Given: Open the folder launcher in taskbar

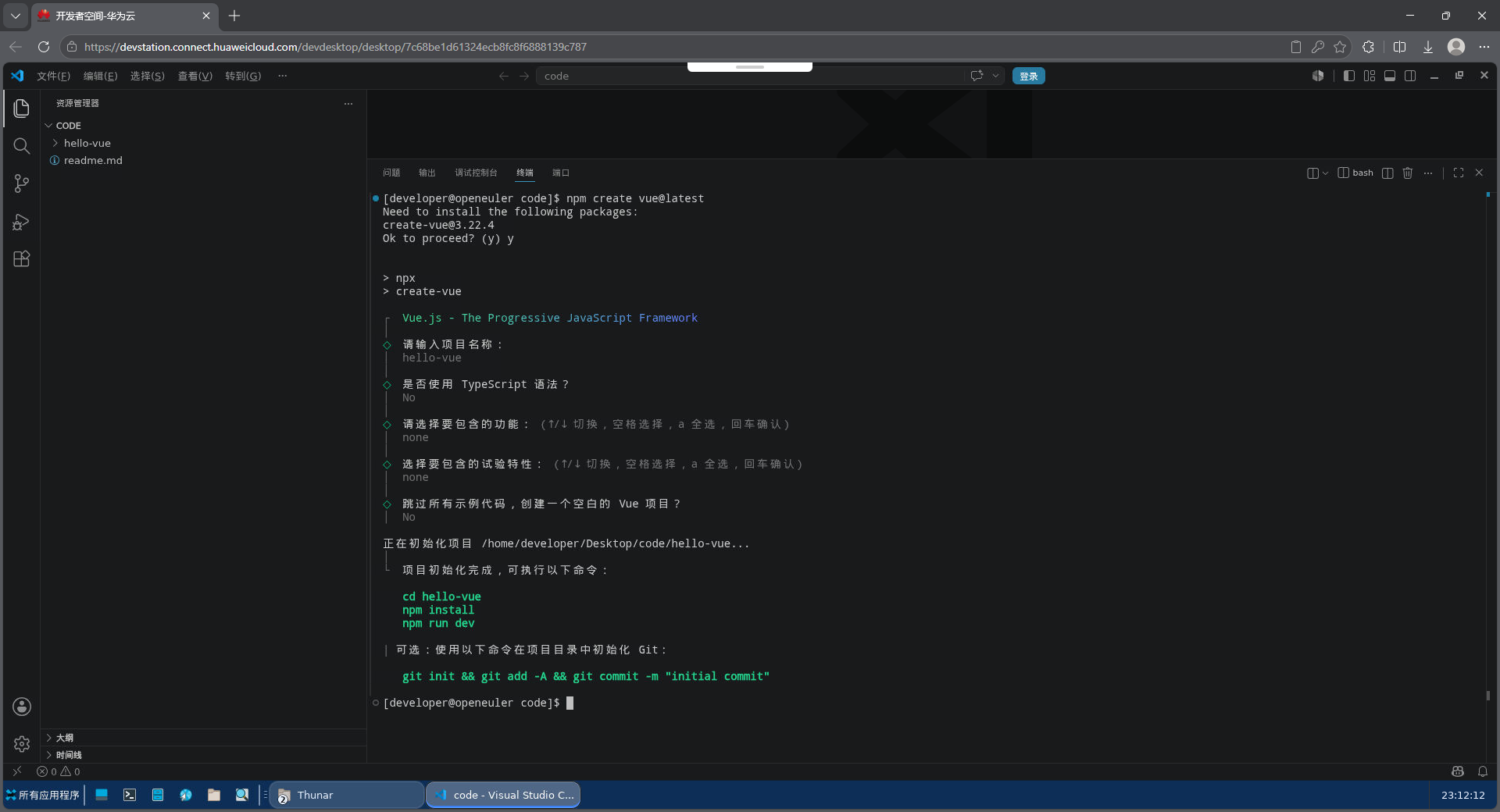Looking at the screenshot, I should (214, 795).
